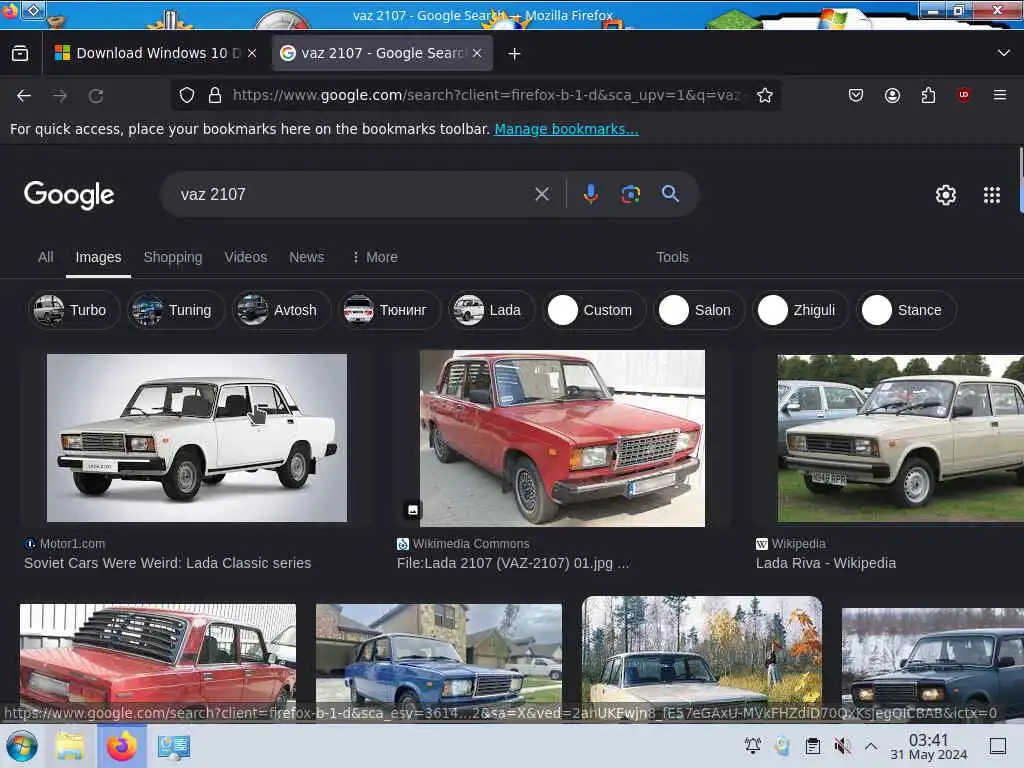1024x768 pixels.
Task: Go back to the previous page
Action: [x=24, y=96]
